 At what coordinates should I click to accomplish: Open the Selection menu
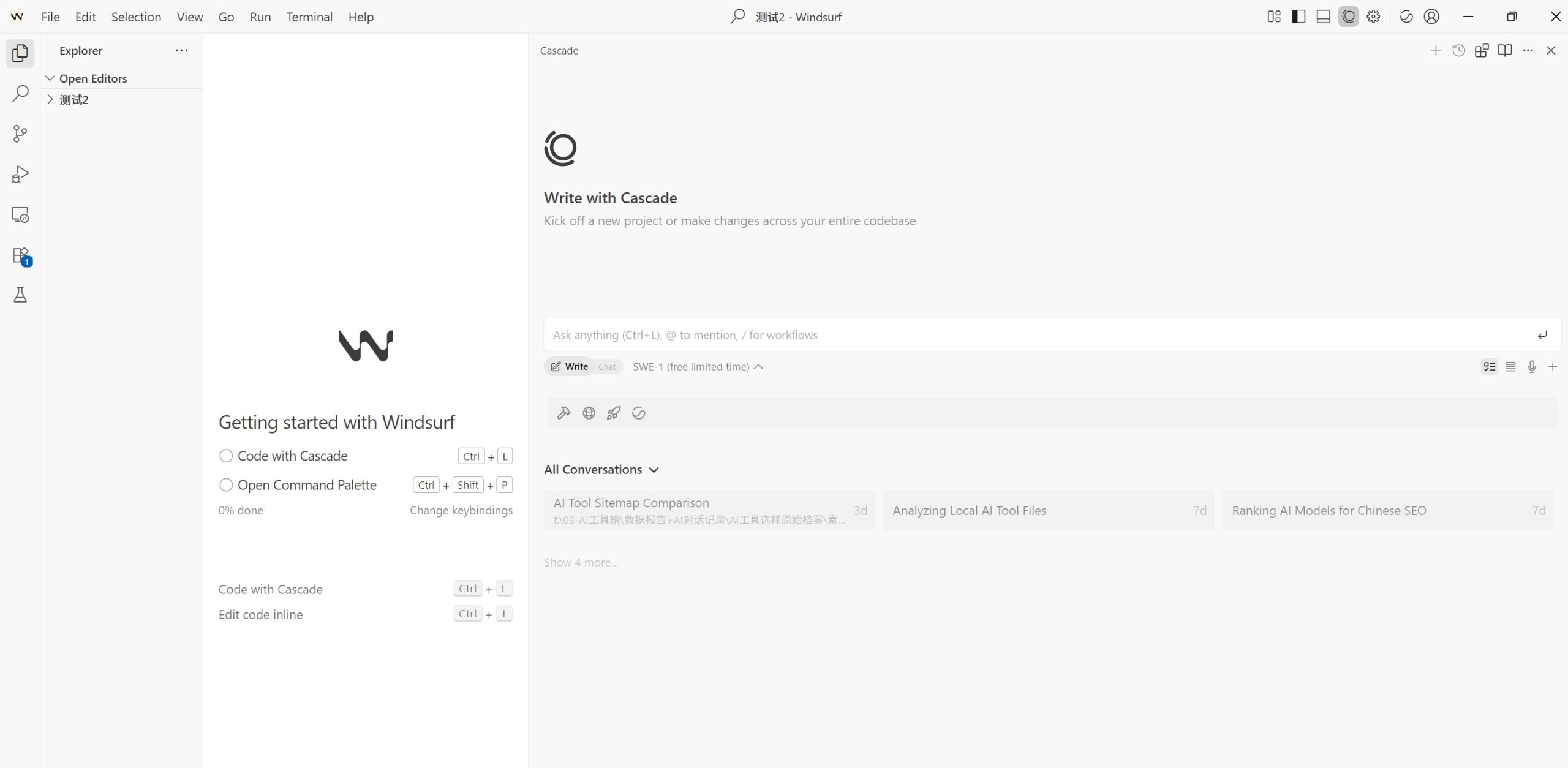coord(136,17)
